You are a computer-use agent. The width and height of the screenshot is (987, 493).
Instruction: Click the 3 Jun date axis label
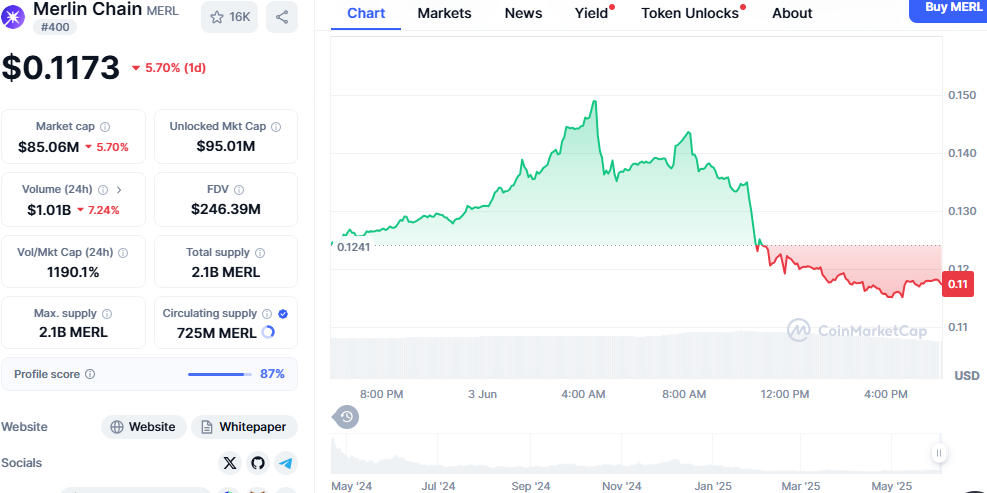[483, 394]
